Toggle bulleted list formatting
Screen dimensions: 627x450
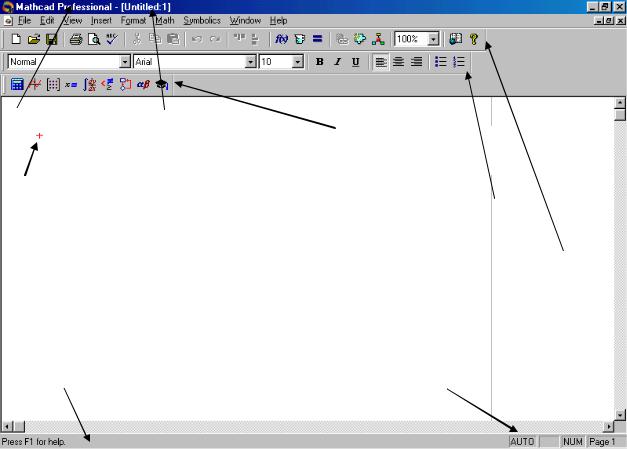click(x=441, y=62)
